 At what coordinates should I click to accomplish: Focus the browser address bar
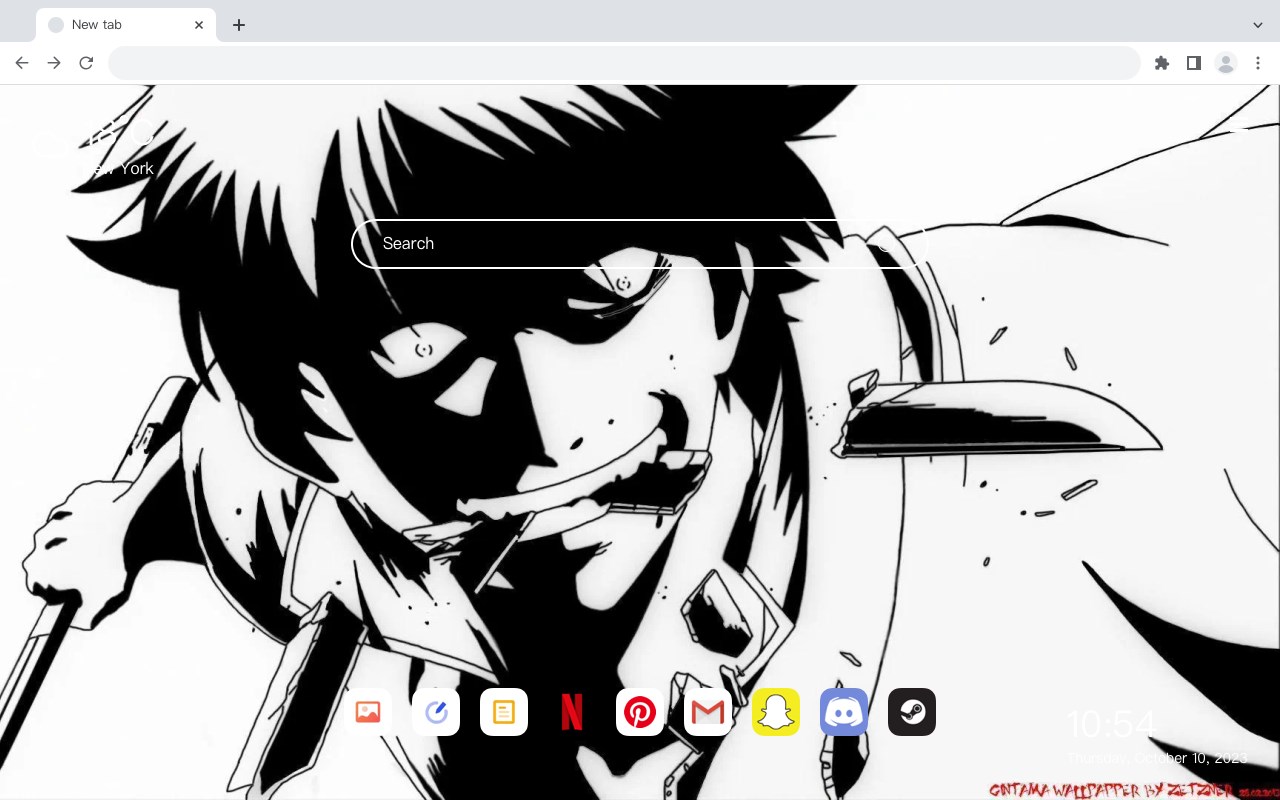624,63
